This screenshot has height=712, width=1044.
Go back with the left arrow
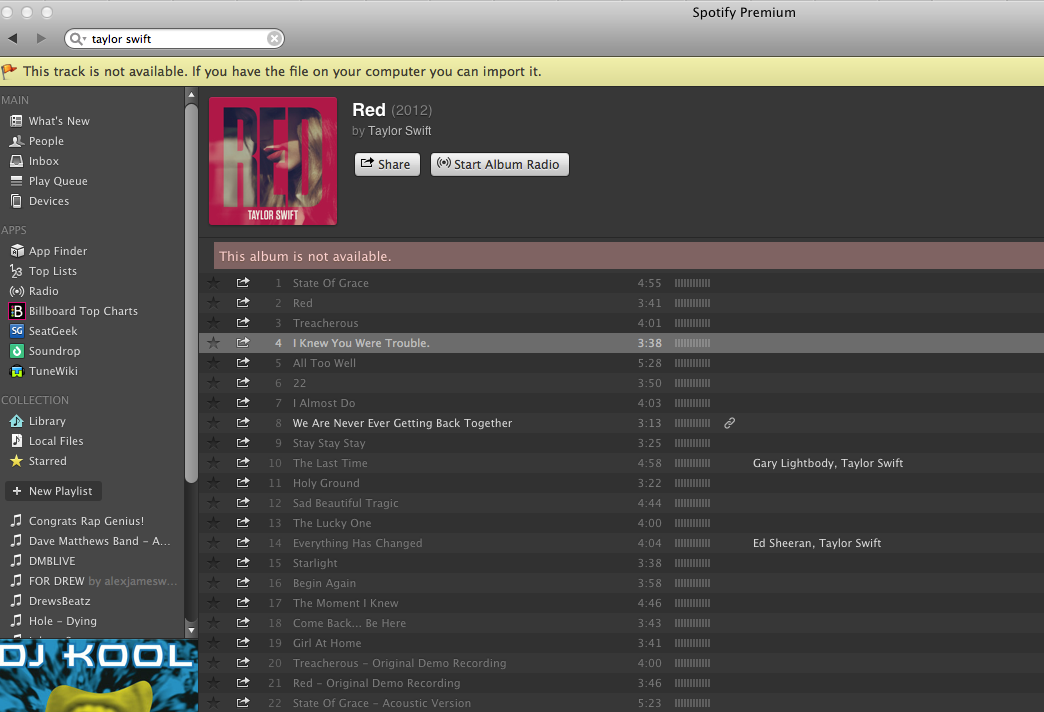[13, 39]
